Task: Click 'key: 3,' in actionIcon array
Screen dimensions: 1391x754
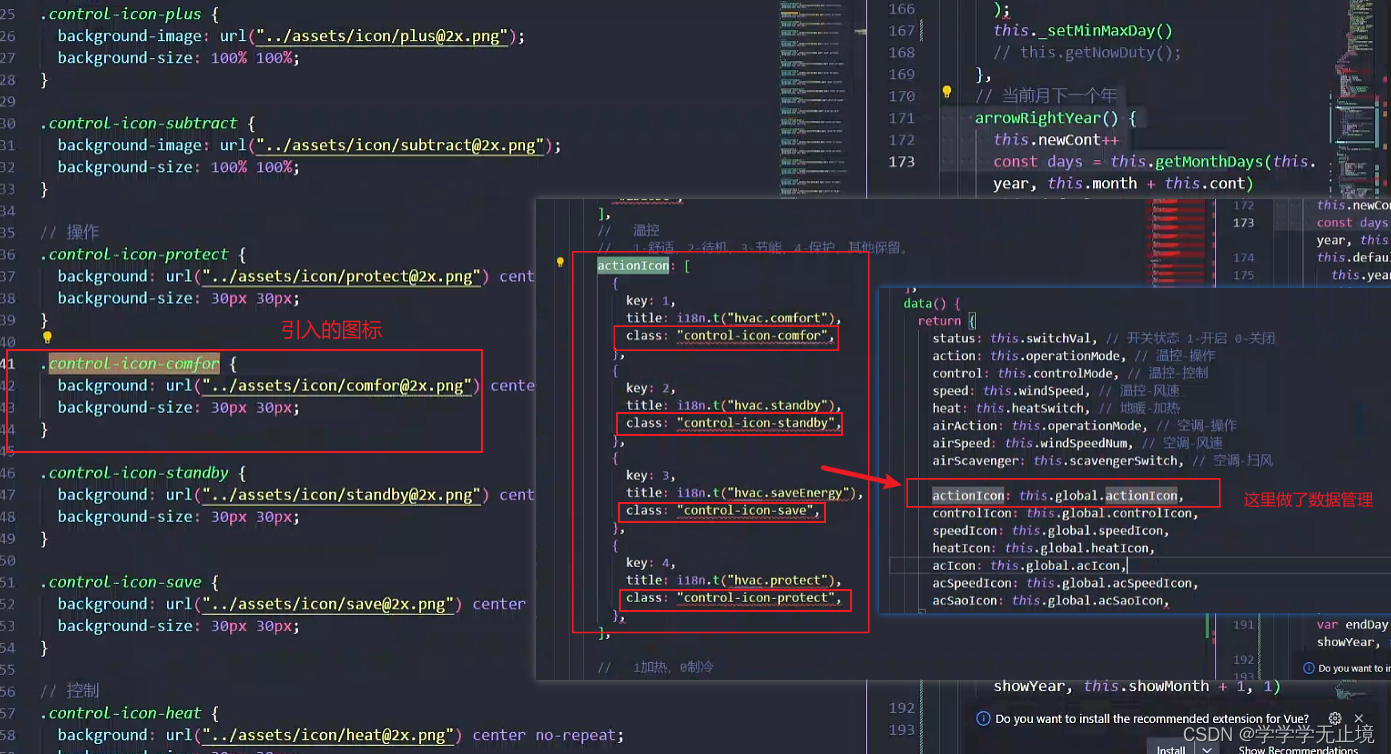Action: pyautogui.click(x=651, y=475)
